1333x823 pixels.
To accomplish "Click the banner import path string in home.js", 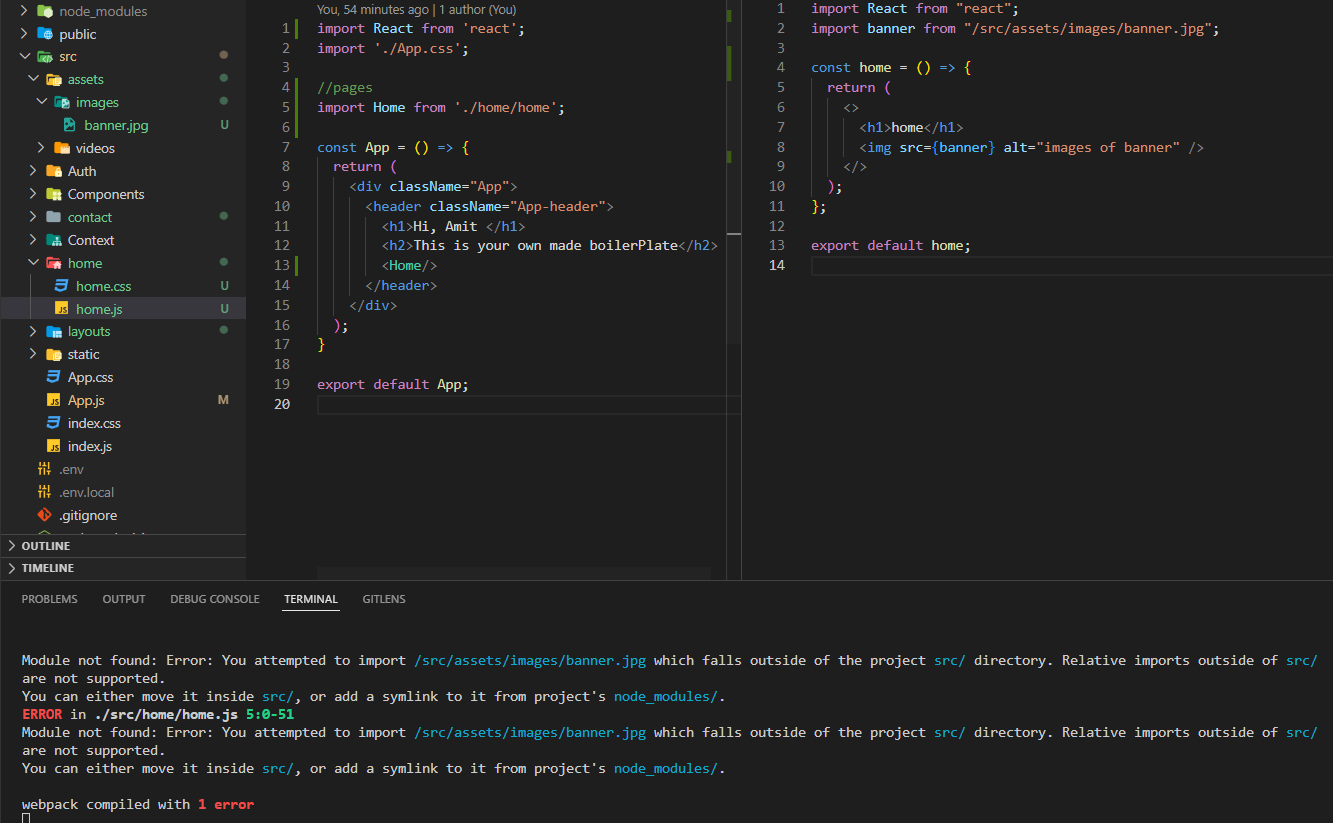I will pyautogui.click(x=1088, y=29).
